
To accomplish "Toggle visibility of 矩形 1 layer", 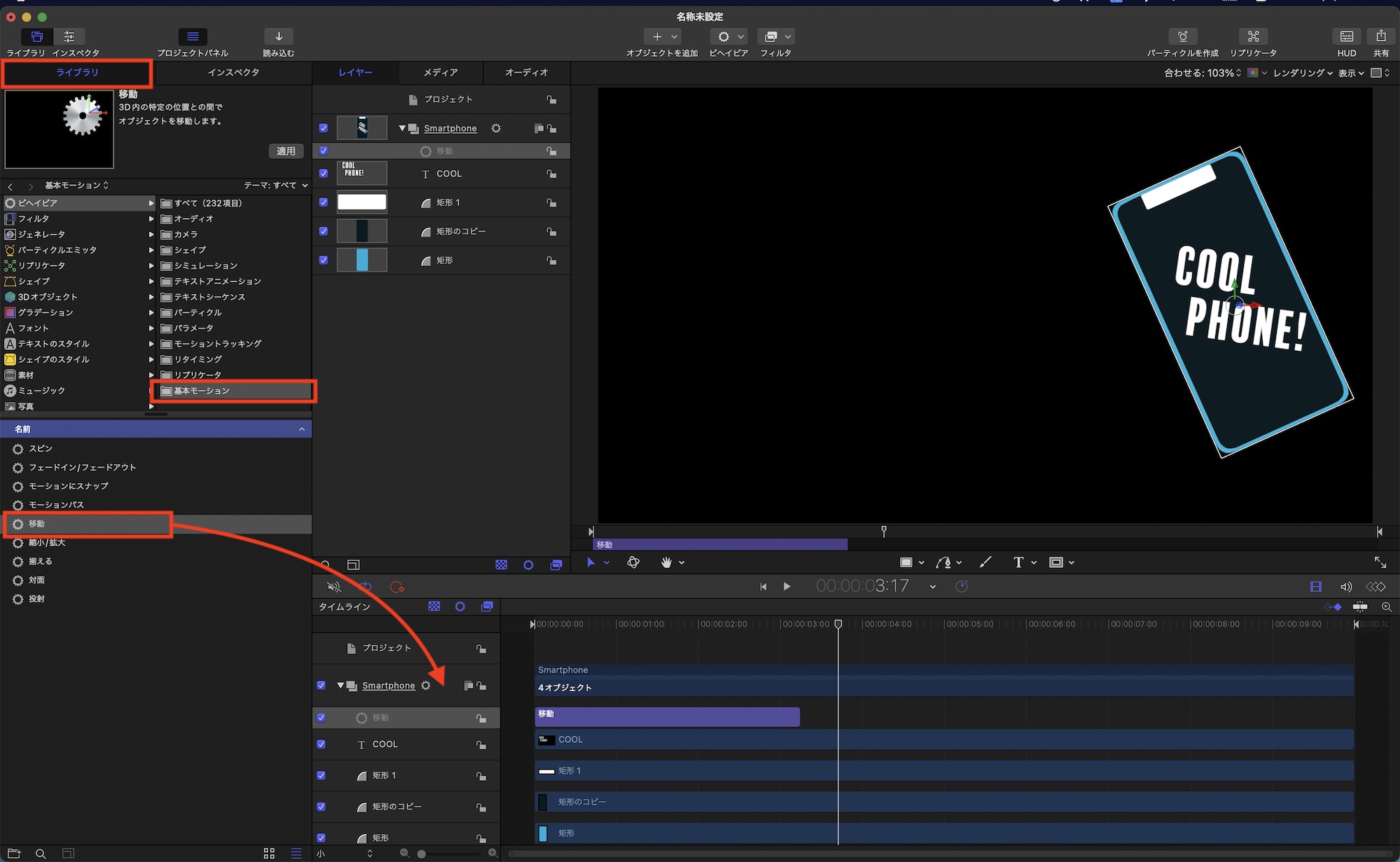I will 323,202.
